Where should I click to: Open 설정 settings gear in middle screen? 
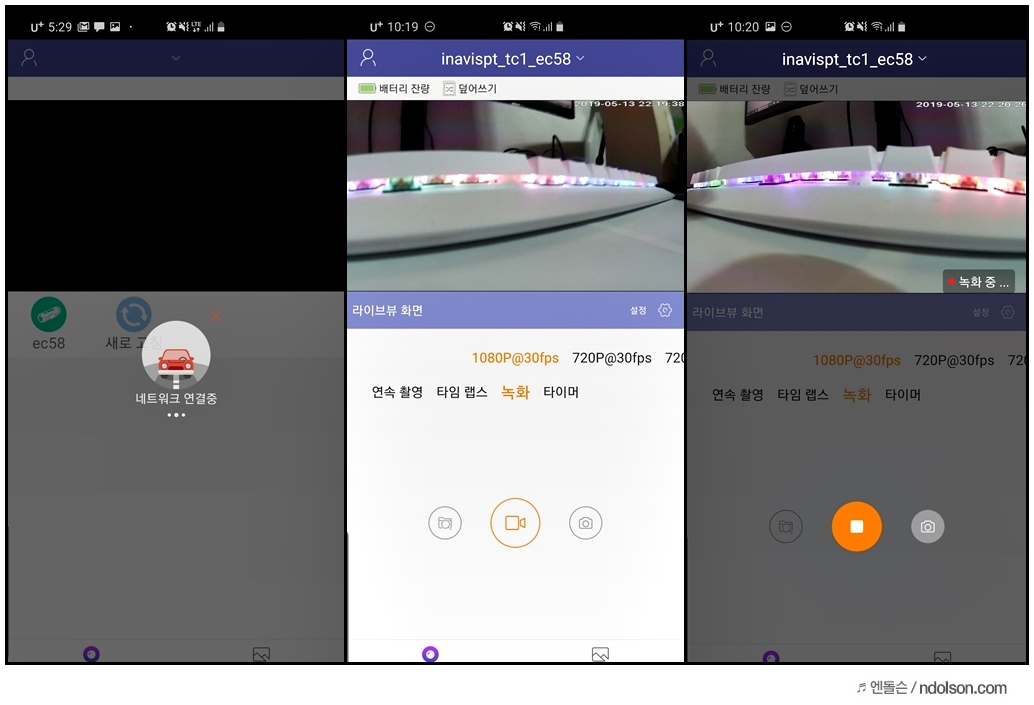click(665, 310)
